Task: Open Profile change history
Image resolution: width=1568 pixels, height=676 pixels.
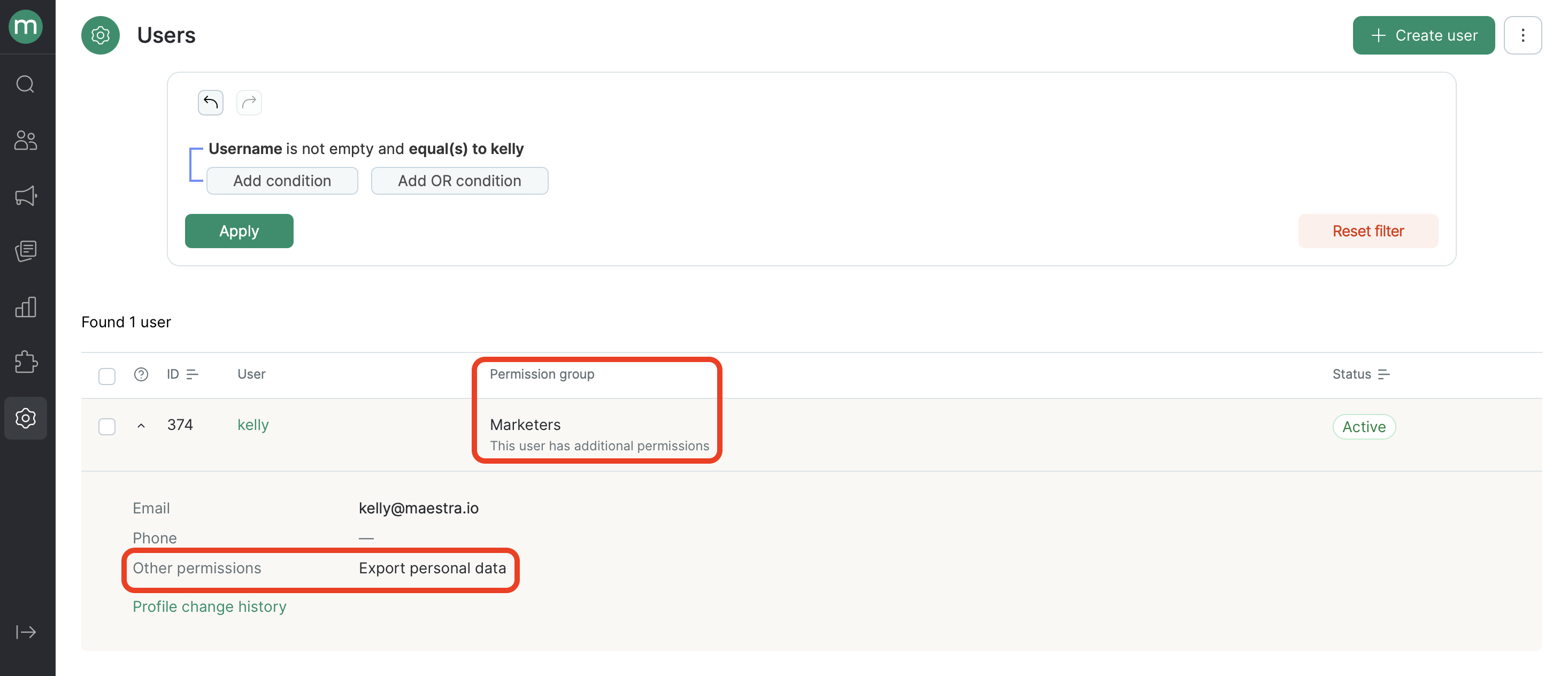Action: pyautogui.click(x=210, y=606)
